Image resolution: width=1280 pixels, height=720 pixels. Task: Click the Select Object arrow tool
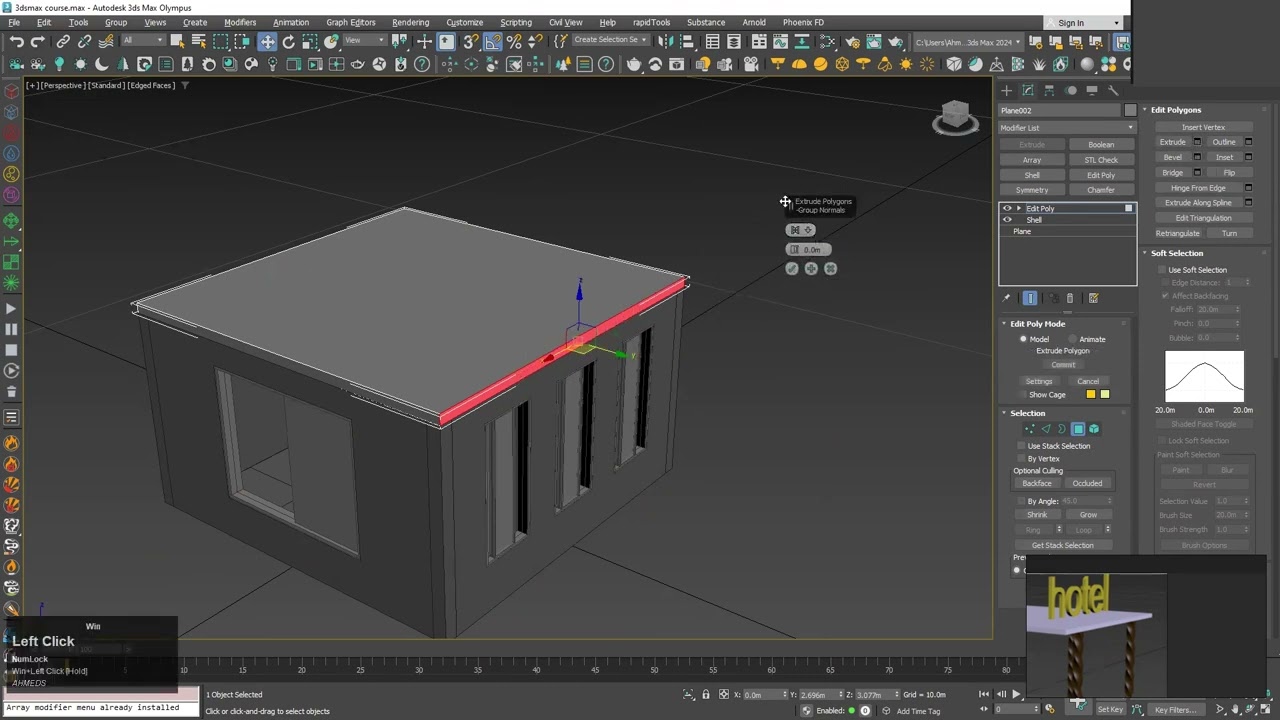pos(177,41)
